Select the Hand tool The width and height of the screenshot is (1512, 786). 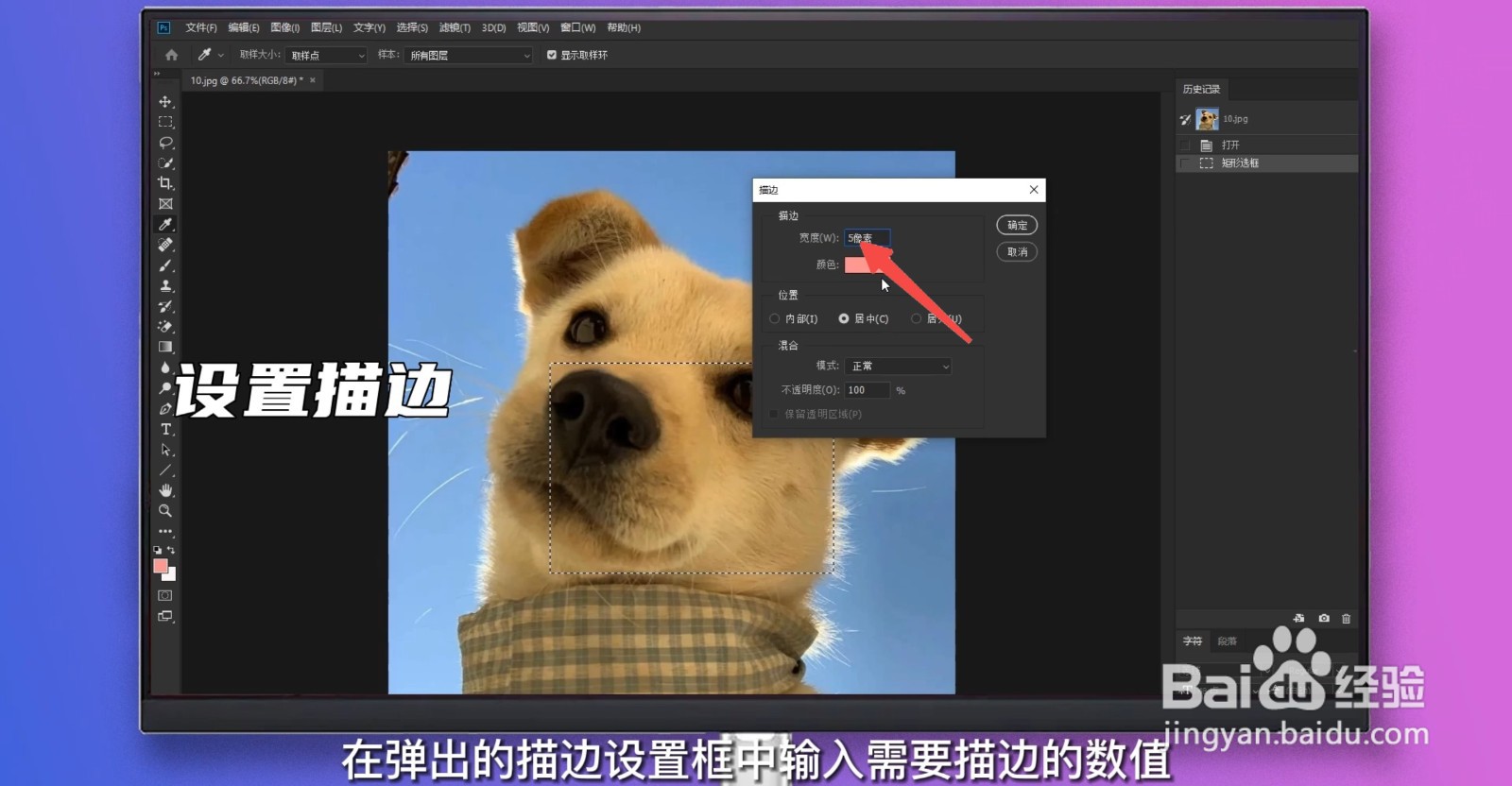click(165, 490)
